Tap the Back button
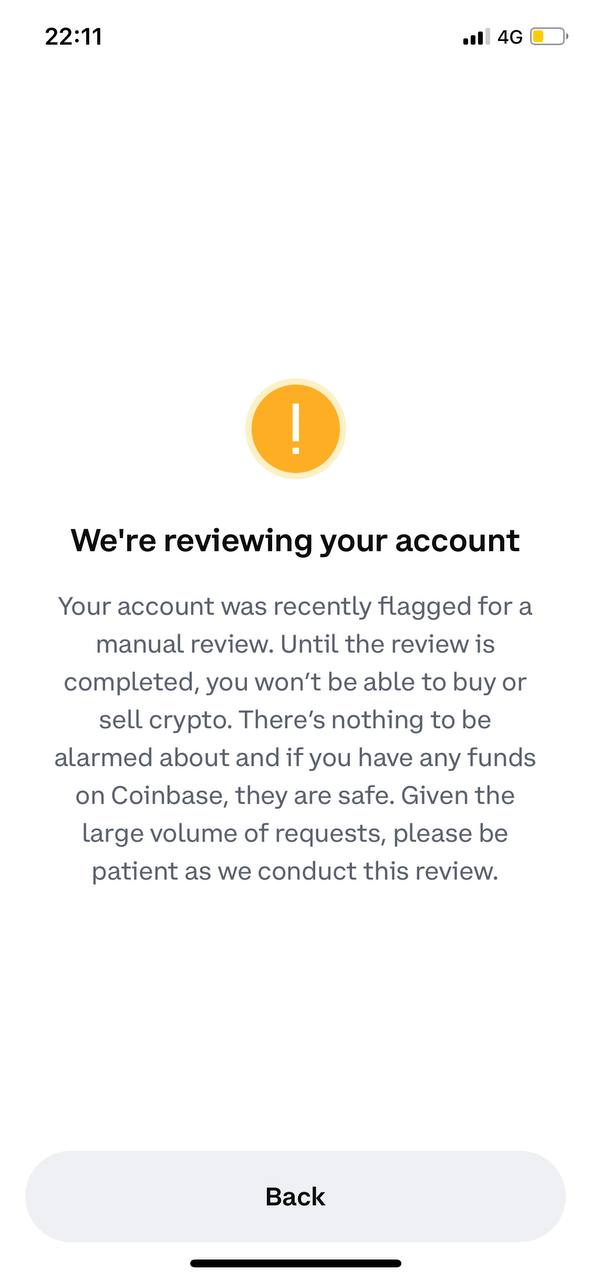 295,1196
